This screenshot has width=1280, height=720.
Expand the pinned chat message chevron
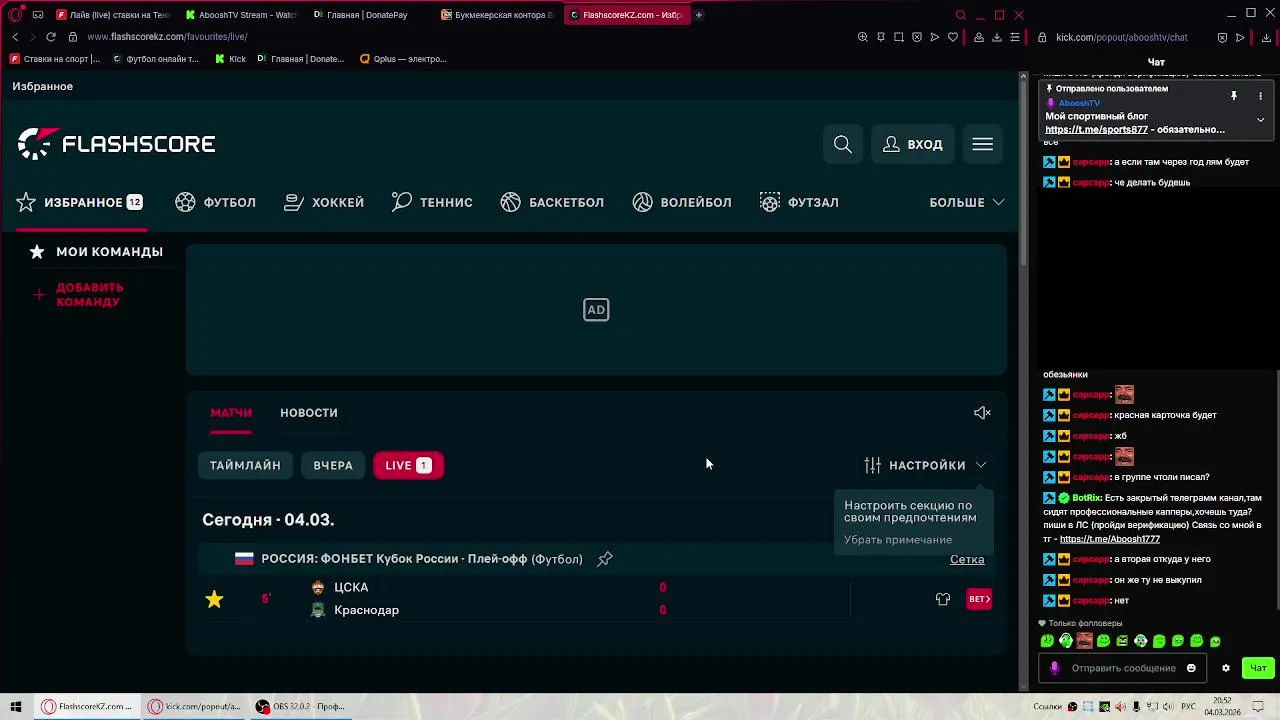[x=1260, y=120]
